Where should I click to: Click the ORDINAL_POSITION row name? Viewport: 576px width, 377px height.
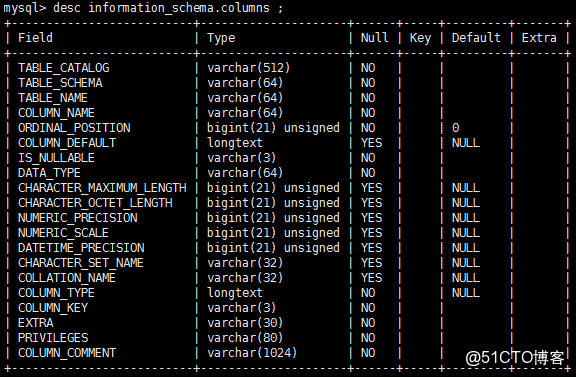tap(74, 128)
